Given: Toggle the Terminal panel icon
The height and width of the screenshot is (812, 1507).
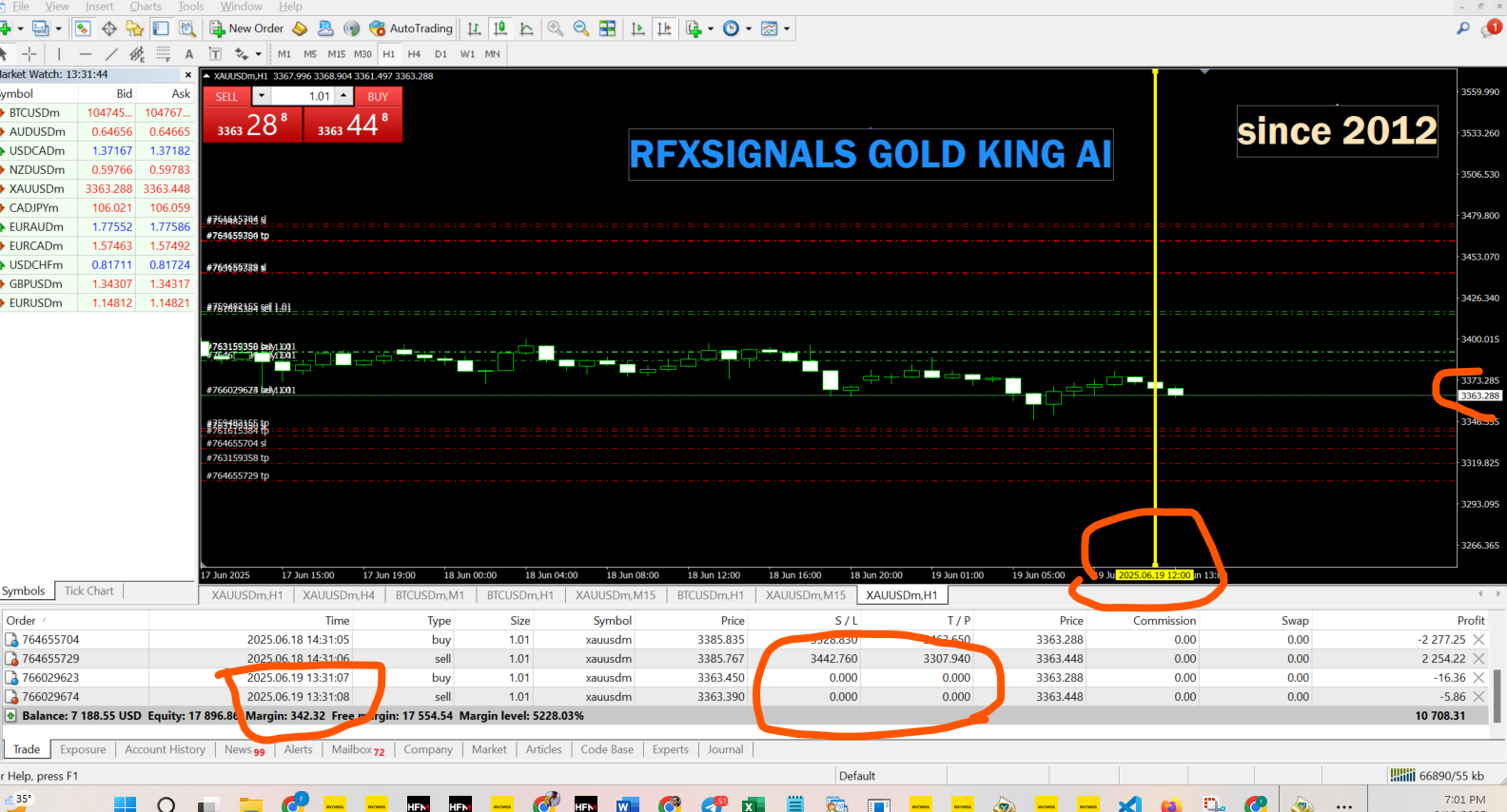Looking at the screenshot, I should pyautogui.click(x=161, y=29).
